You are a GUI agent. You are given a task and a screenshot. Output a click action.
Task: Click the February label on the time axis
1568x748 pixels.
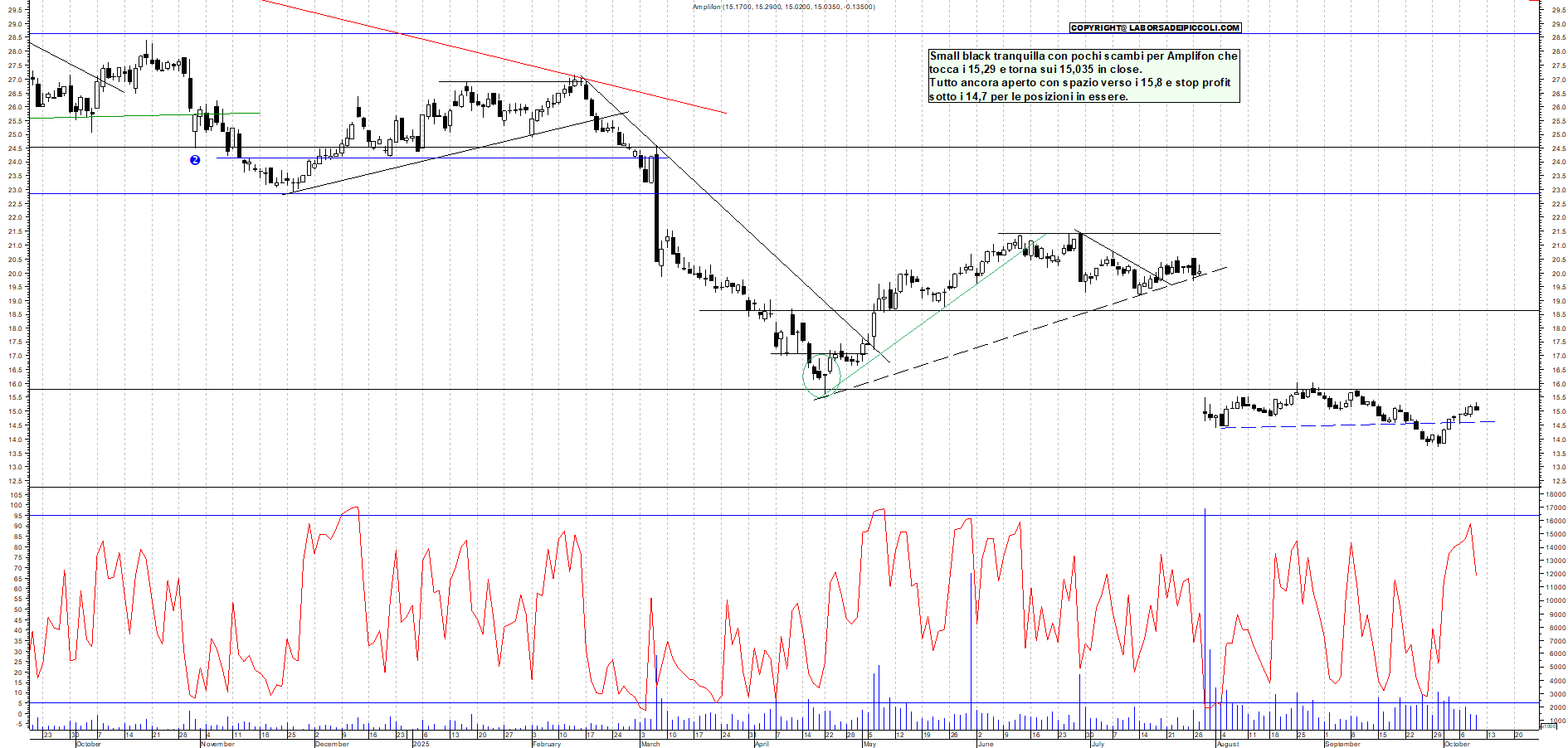click(x=546, y=744)
